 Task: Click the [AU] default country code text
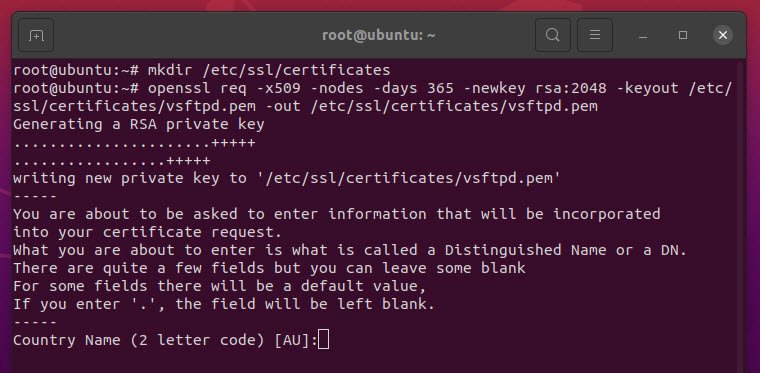click(x=292, y=340)
